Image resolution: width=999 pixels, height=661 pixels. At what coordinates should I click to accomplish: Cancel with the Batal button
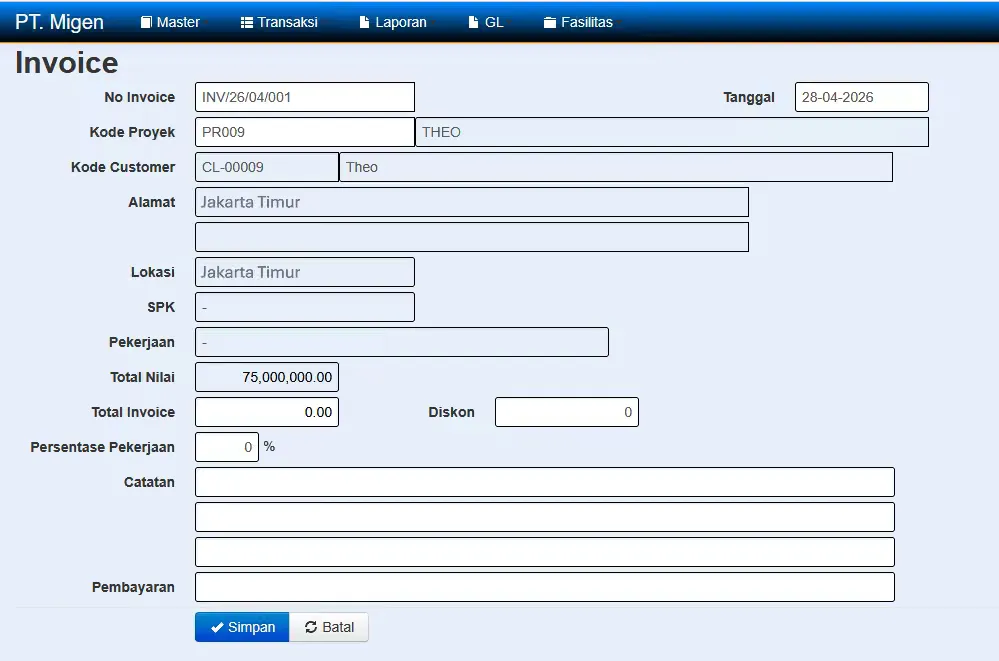coord(329,627)
